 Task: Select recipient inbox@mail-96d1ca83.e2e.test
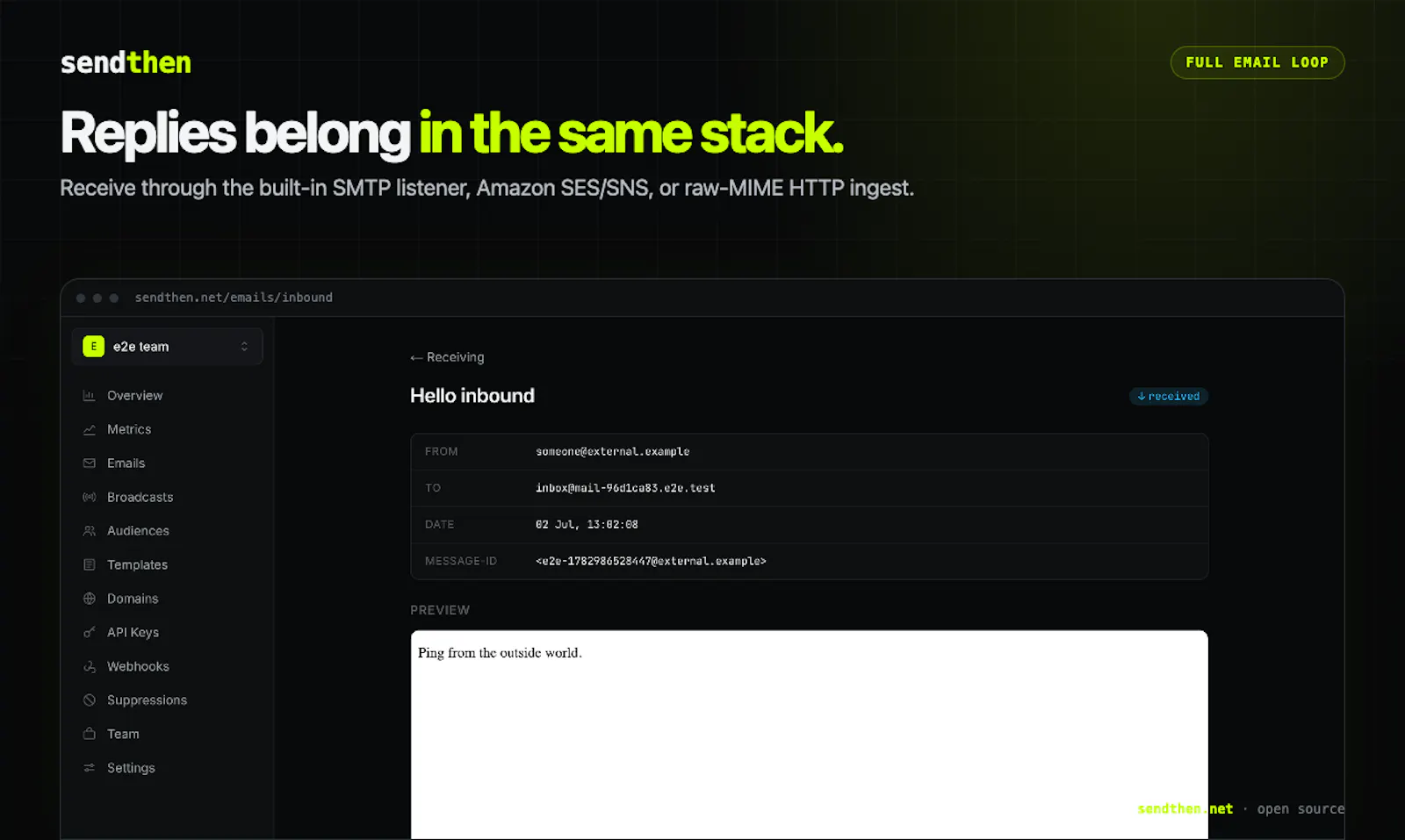(x=625, y=488)
